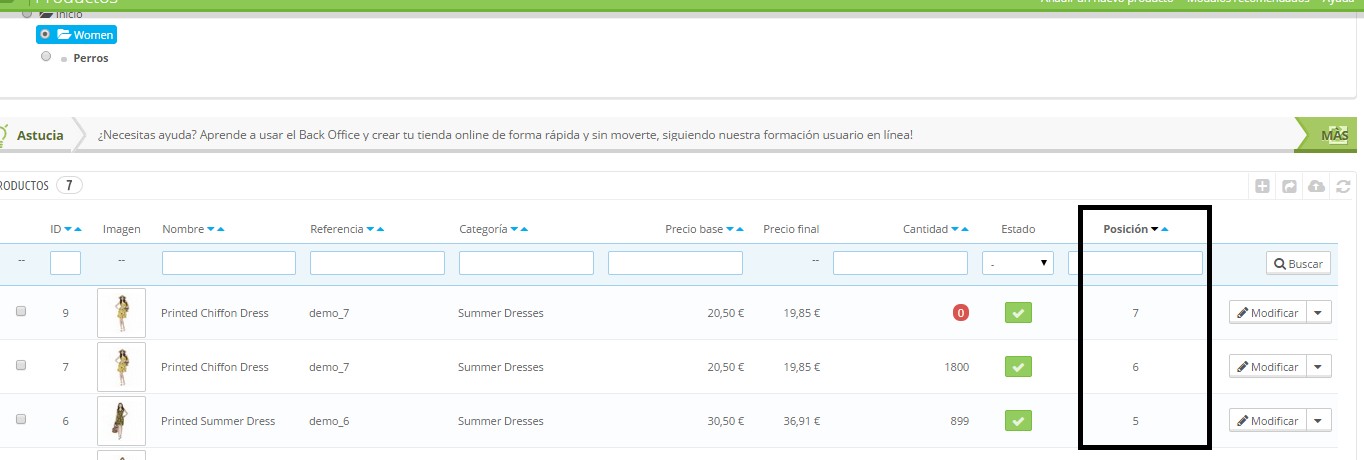Click the Nombre filter input field
The width and height of the screenshot is (1364, 460).
(229, 263)
